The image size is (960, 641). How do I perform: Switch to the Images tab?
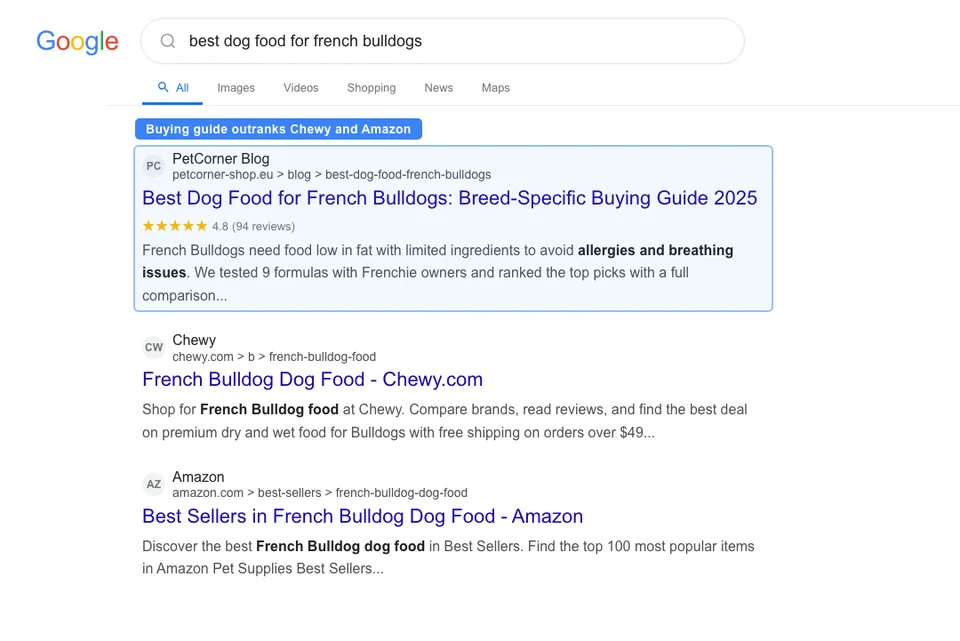[x=236, y=87]
